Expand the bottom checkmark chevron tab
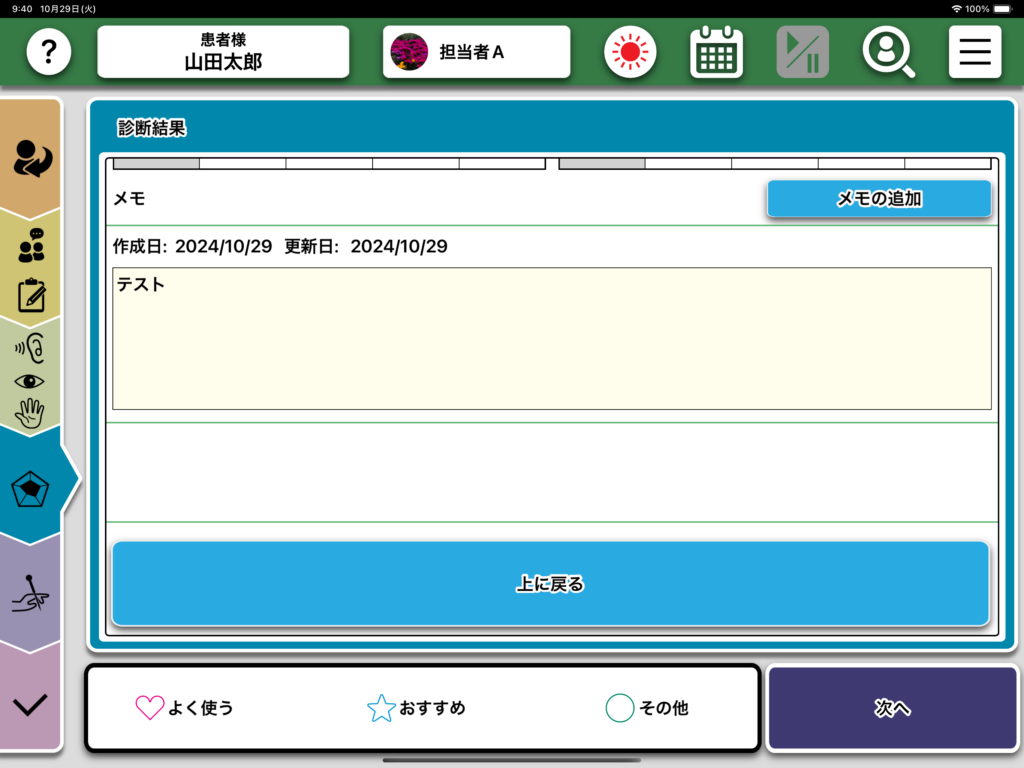This screenshot has width=1024, height=768. tap(32, 704)
